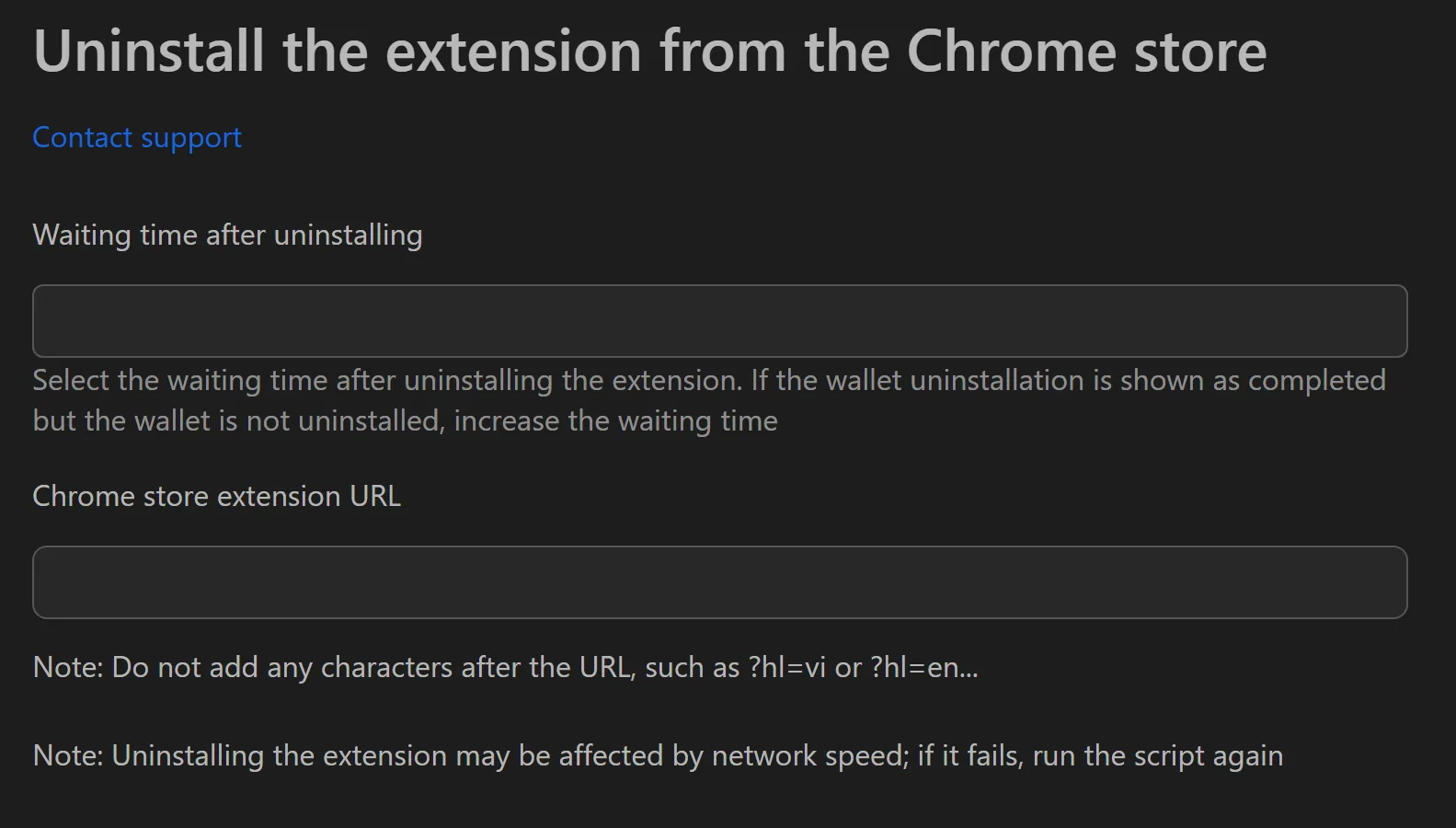Click the note about network speed
Viewport: 1456px width, 828px height.
tap(657, 755)
